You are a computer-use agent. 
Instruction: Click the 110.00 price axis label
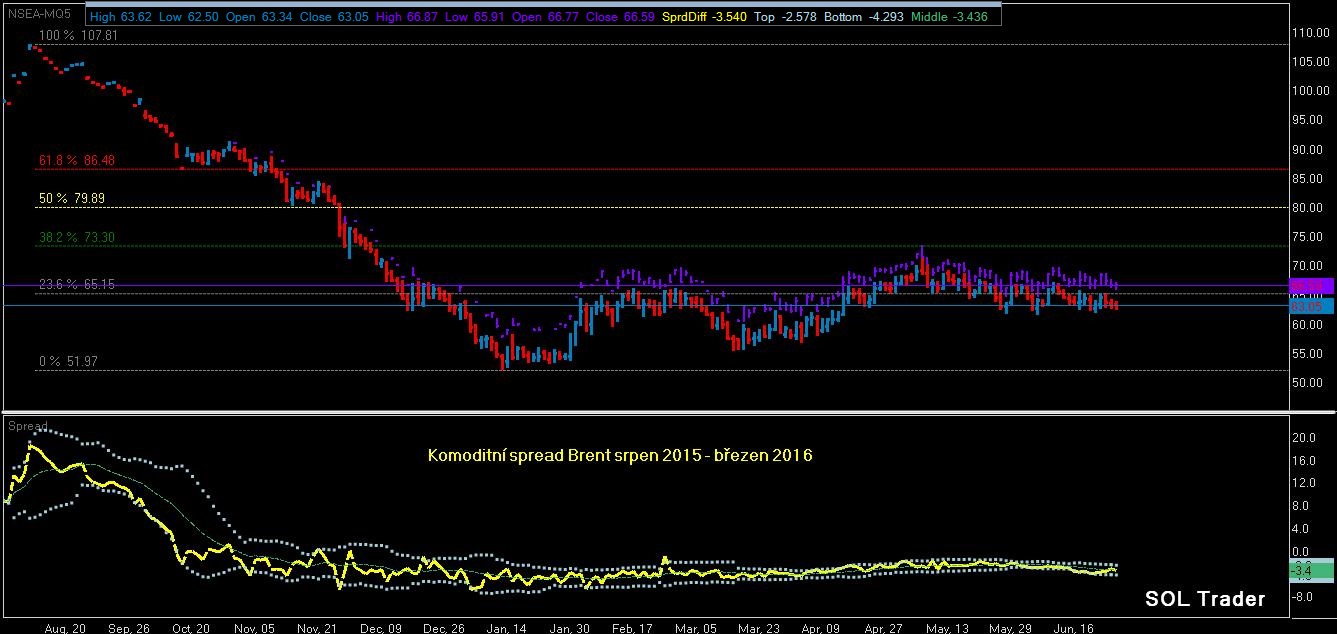coord(1311,33)
